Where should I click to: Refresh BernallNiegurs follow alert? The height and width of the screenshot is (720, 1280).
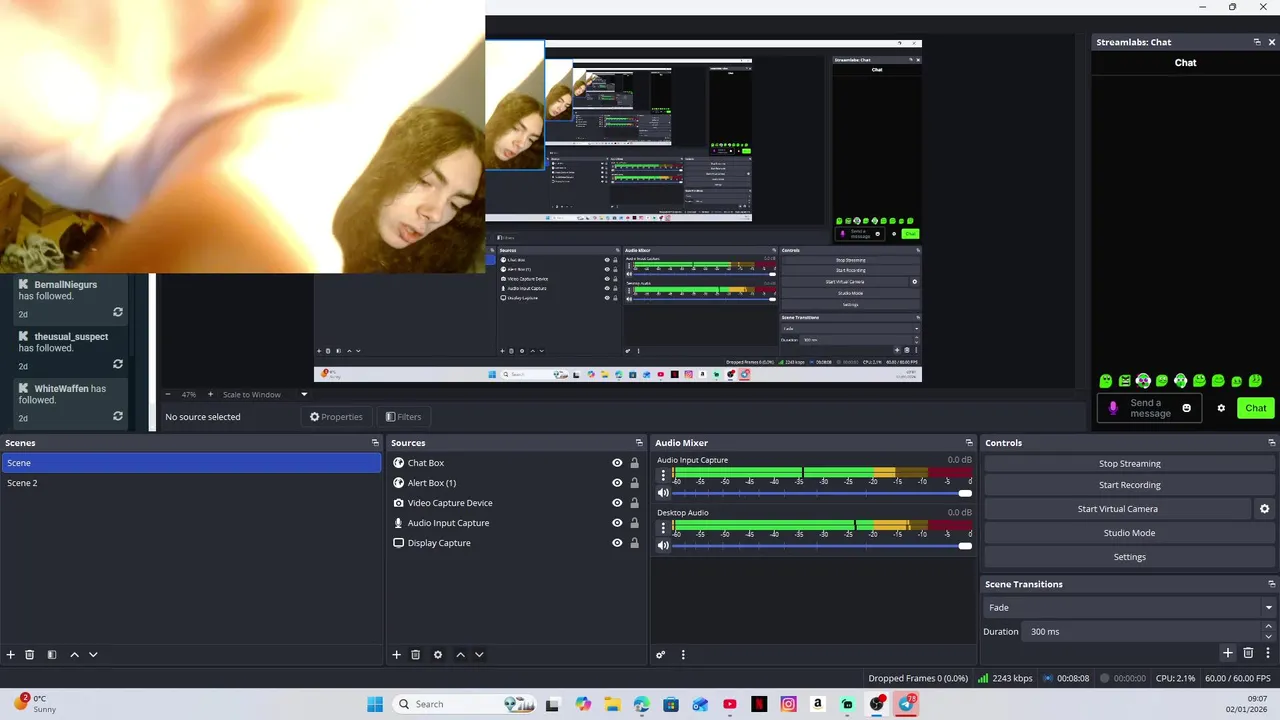tap(118, 312)
